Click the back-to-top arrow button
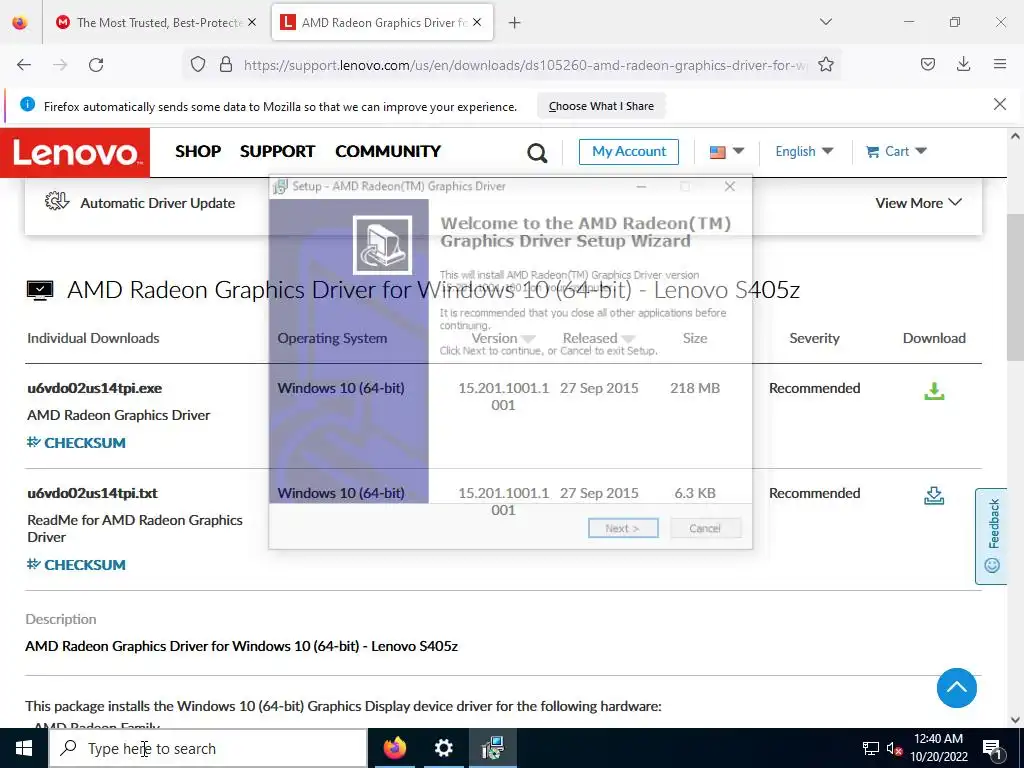 point(956,688)
